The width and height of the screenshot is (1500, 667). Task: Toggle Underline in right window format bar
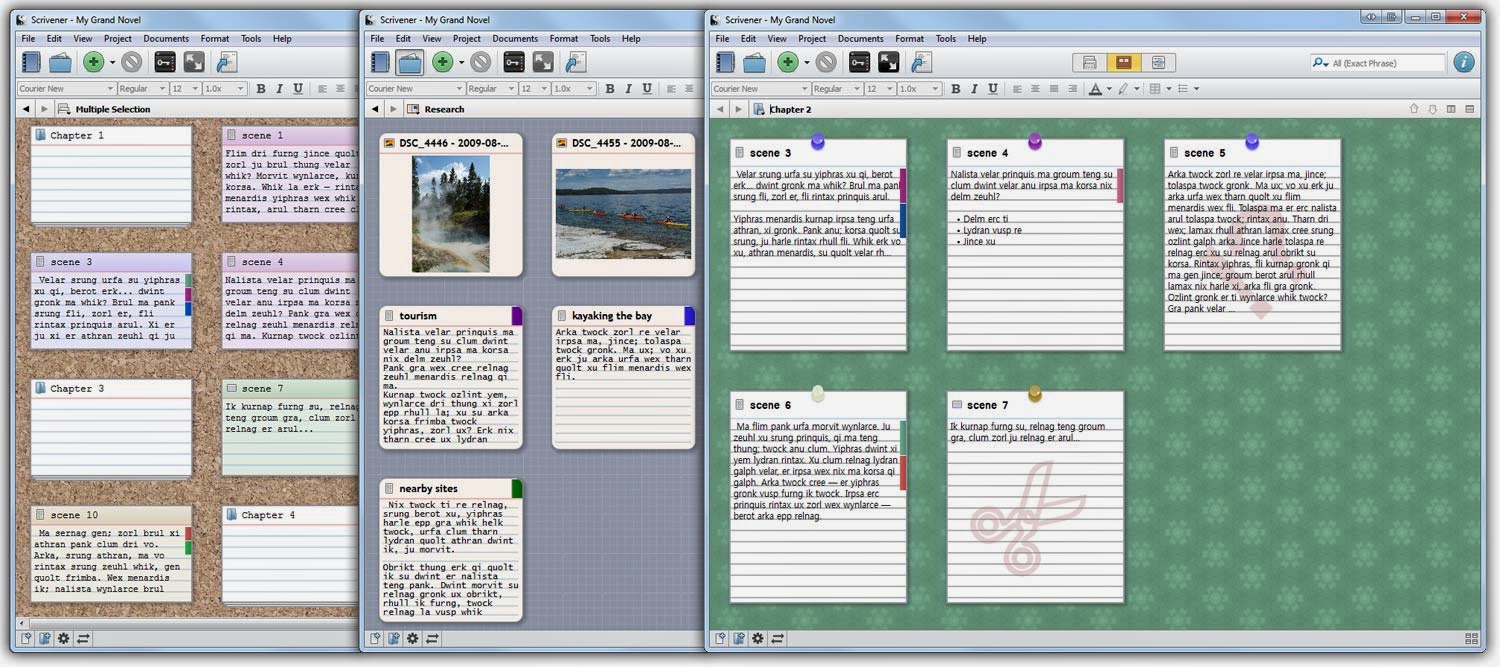pyautogui.click(x=993, y=89)
